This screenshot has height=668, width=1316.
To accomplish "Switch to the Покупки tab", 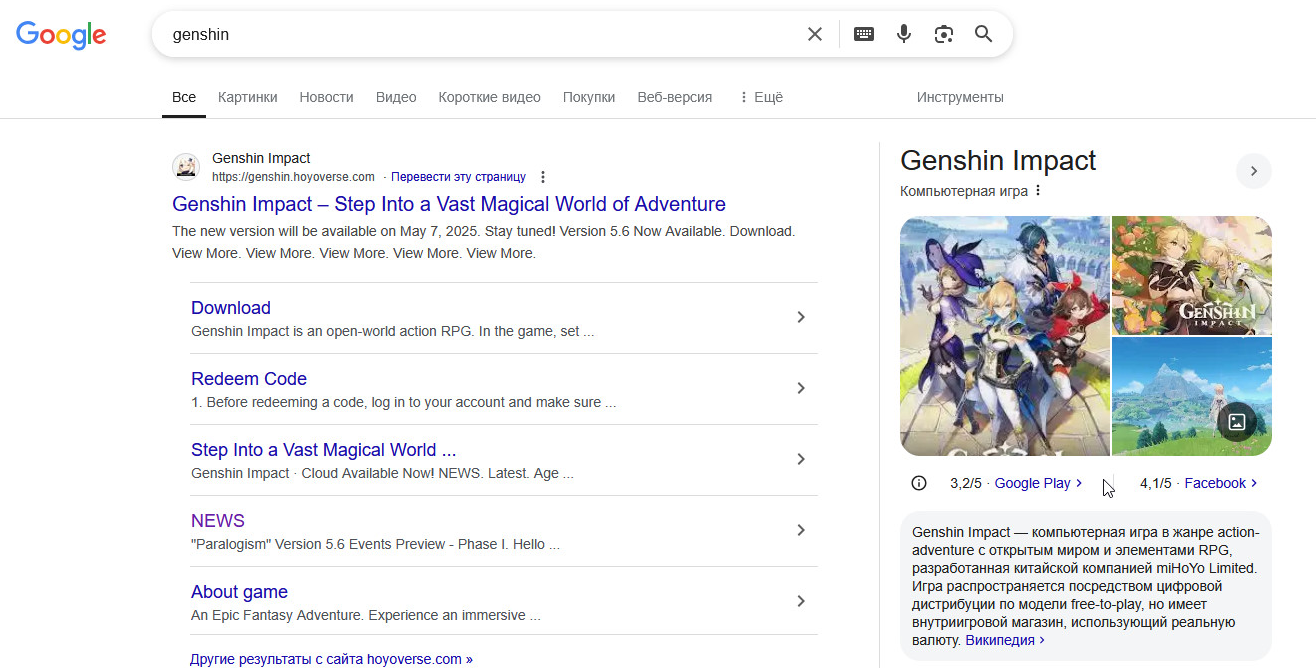I will (589, 97).
